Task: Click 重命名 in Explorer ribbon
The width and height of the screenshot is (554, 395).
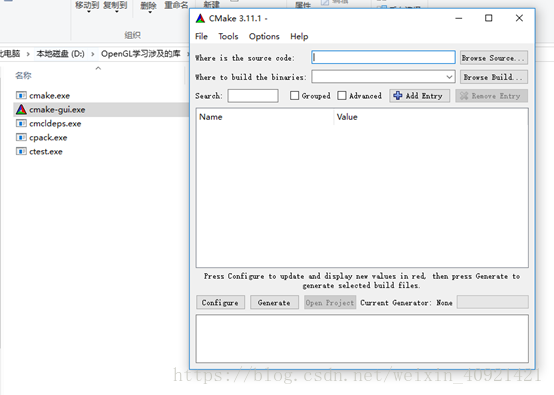Action: pyautogui.click(x=176, y=5)
